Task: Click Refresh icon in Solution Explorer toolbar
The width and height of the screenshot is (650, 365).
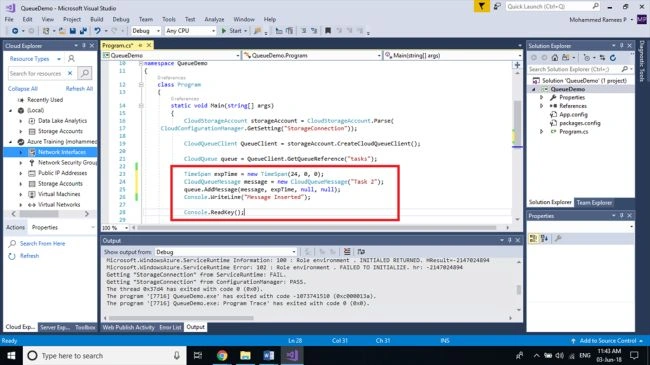Action: coord(613,58)
